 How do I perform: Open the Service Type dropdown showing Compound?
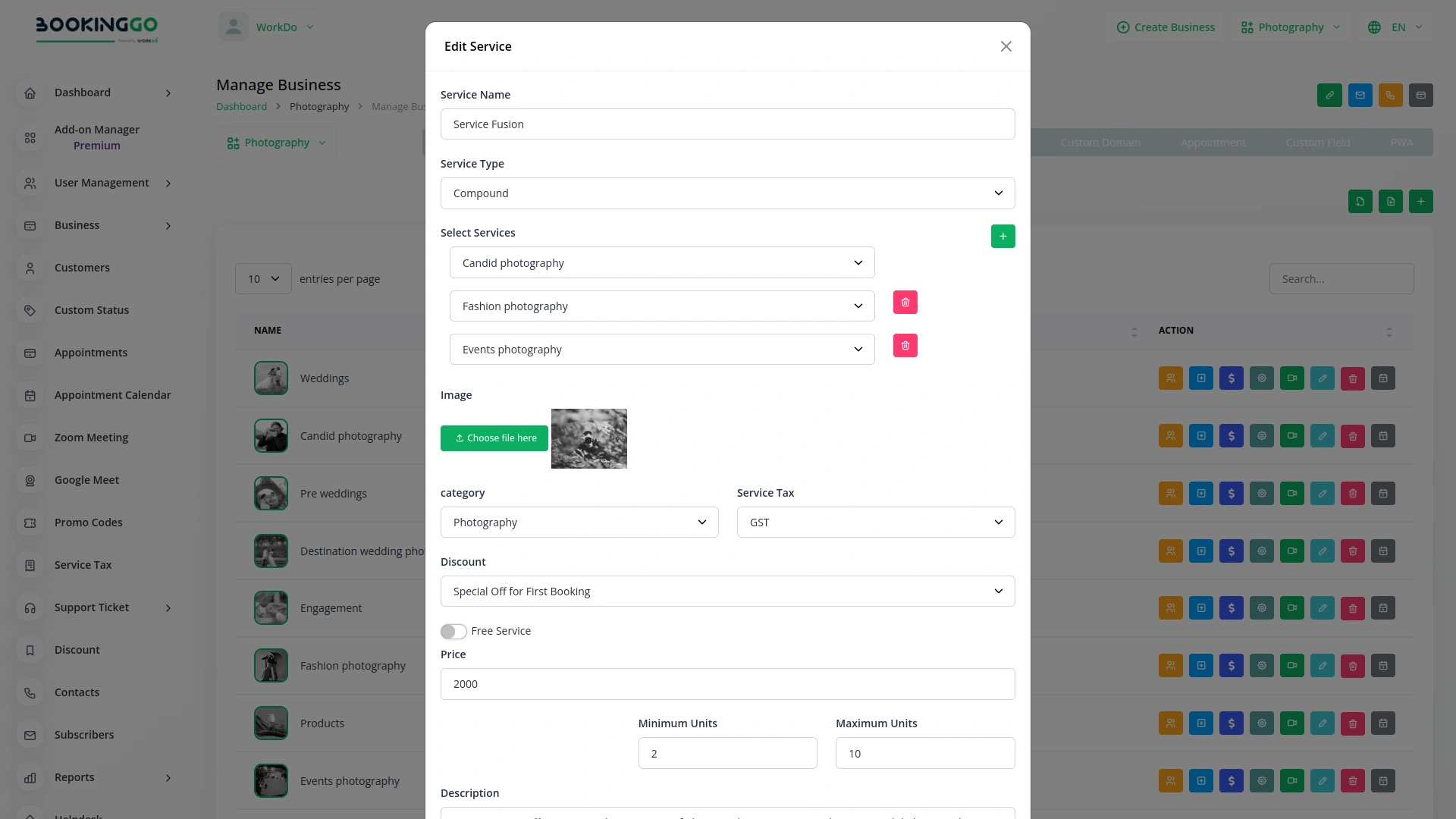727,193
